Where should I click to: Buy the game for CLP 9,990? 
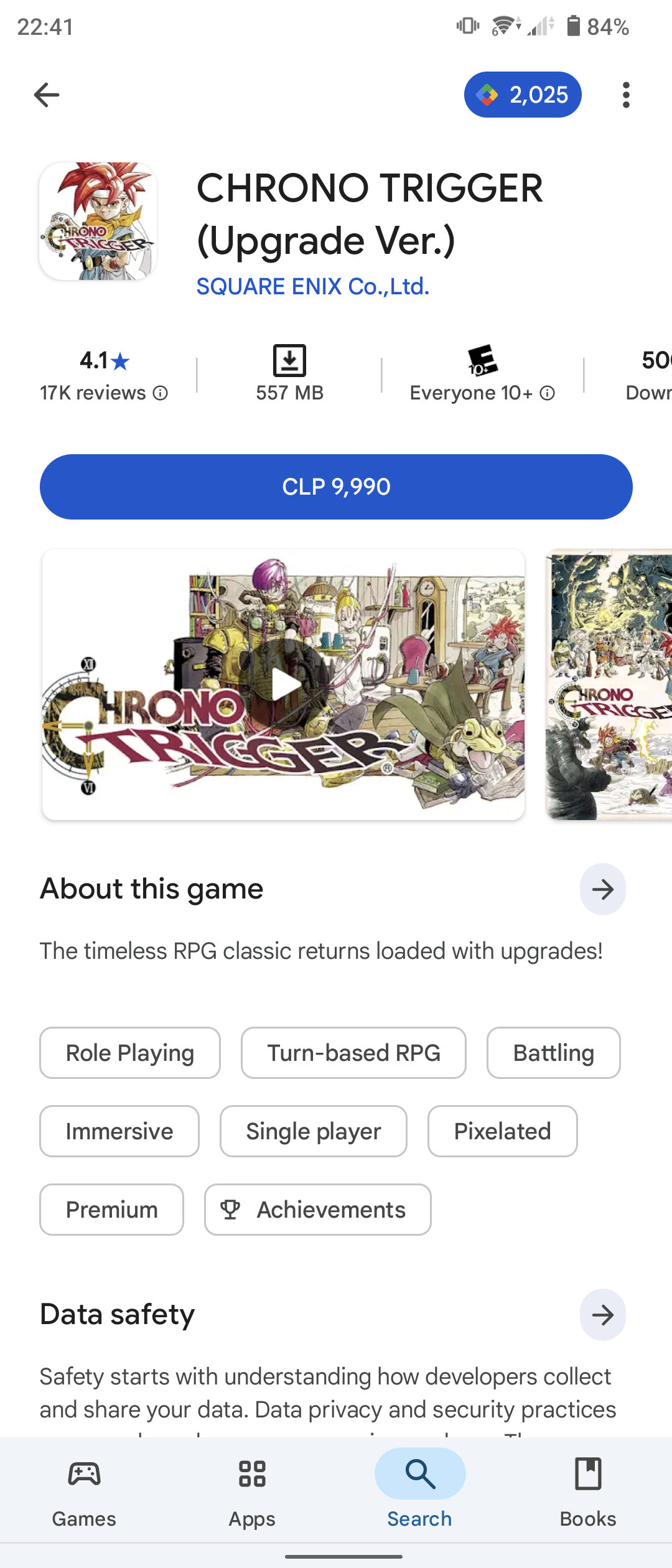coord(336,487)
